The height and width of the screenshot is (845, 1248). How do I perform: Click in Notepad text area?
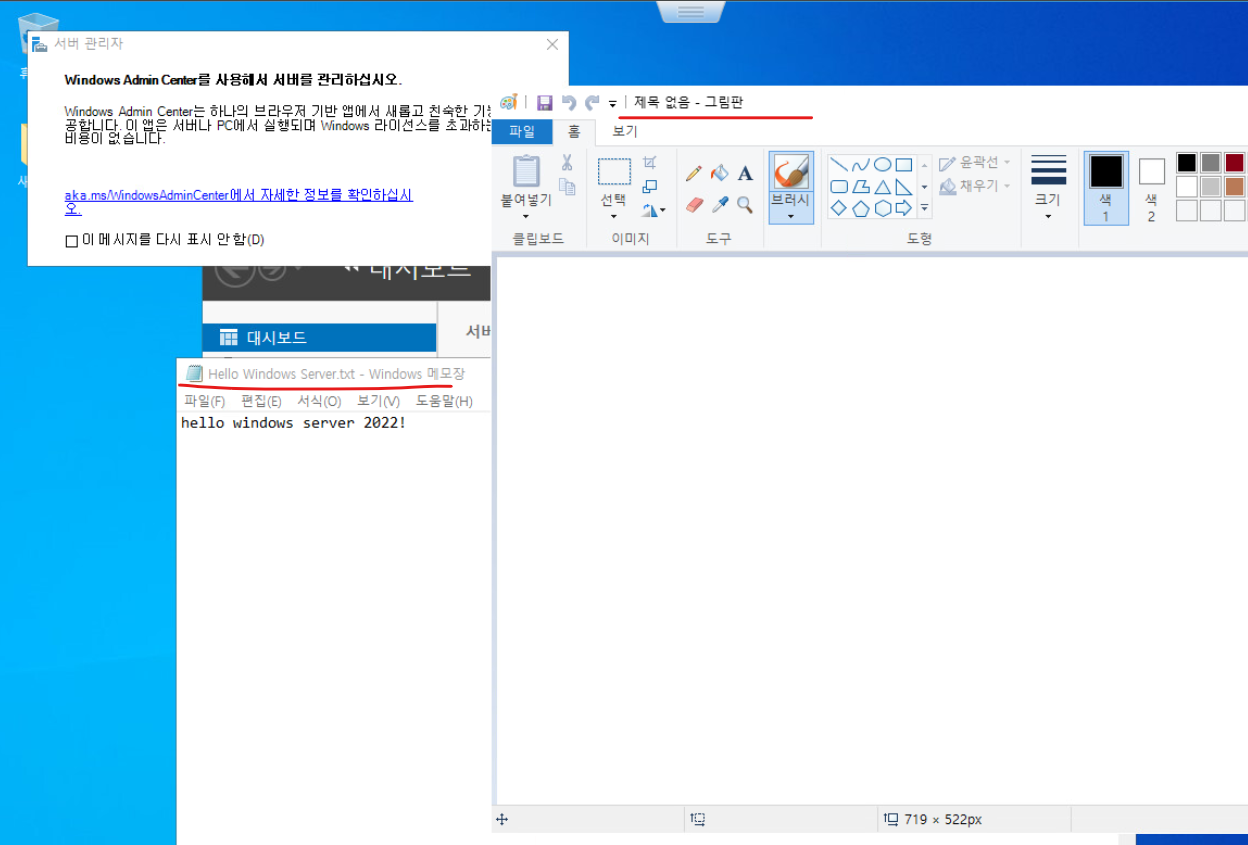click(334, 628)
